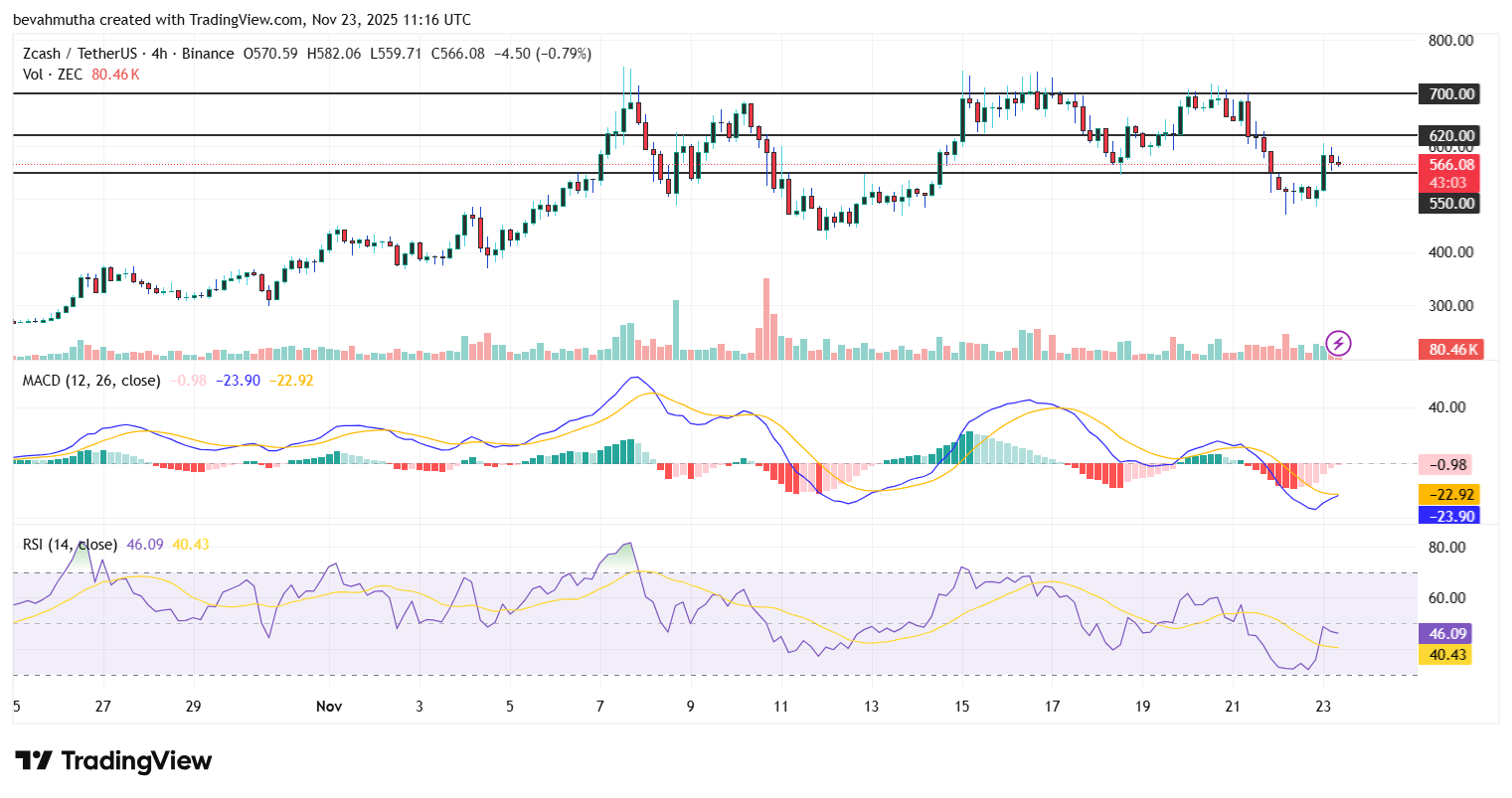
Task: Click the black 550.00 price line label
Action: pyautogui.click(x=1450, y=204)
